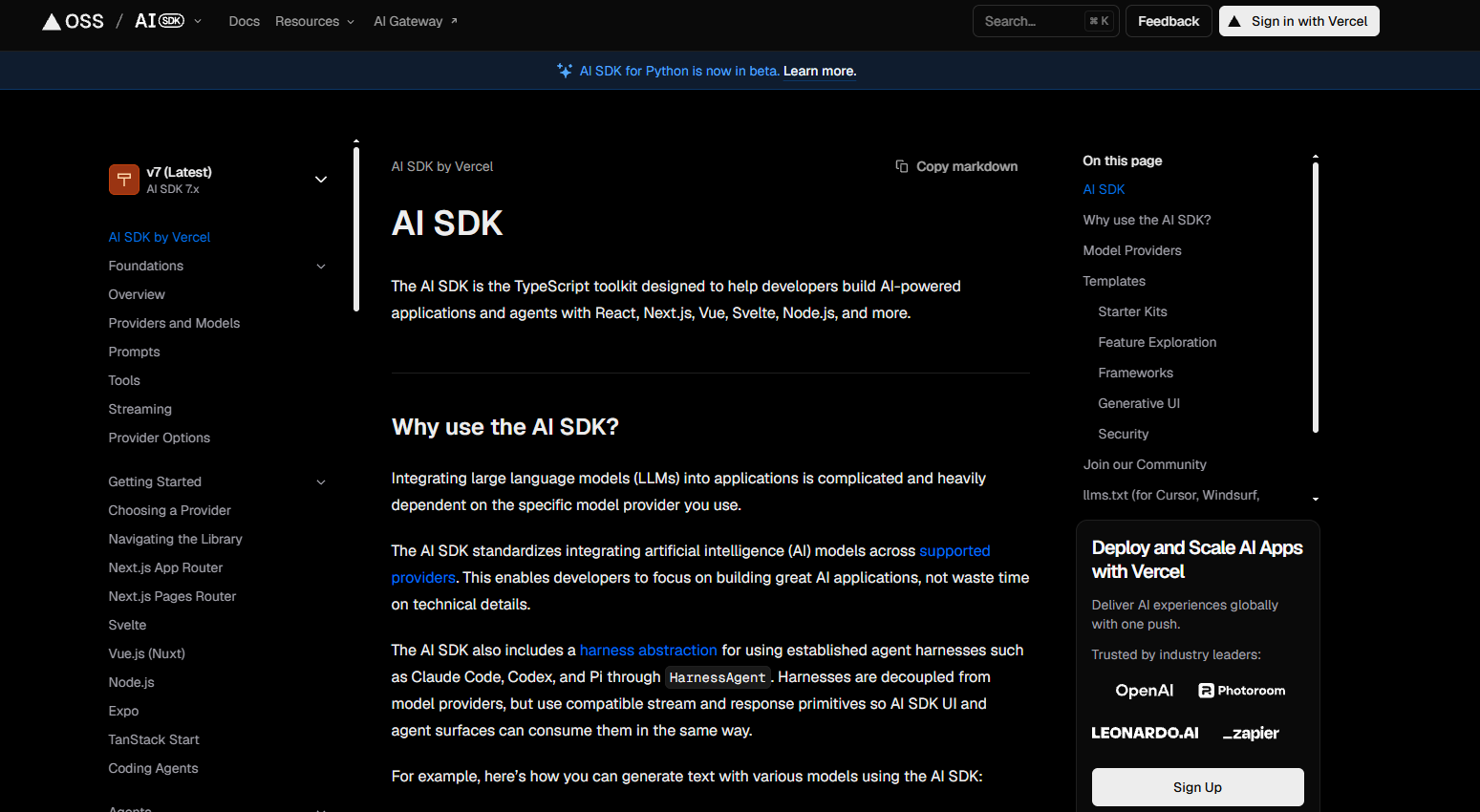This screenshot has width=1480, height=812.
Task: Jump to Why use the AI SDK? section
Action: click(1147, 220)
